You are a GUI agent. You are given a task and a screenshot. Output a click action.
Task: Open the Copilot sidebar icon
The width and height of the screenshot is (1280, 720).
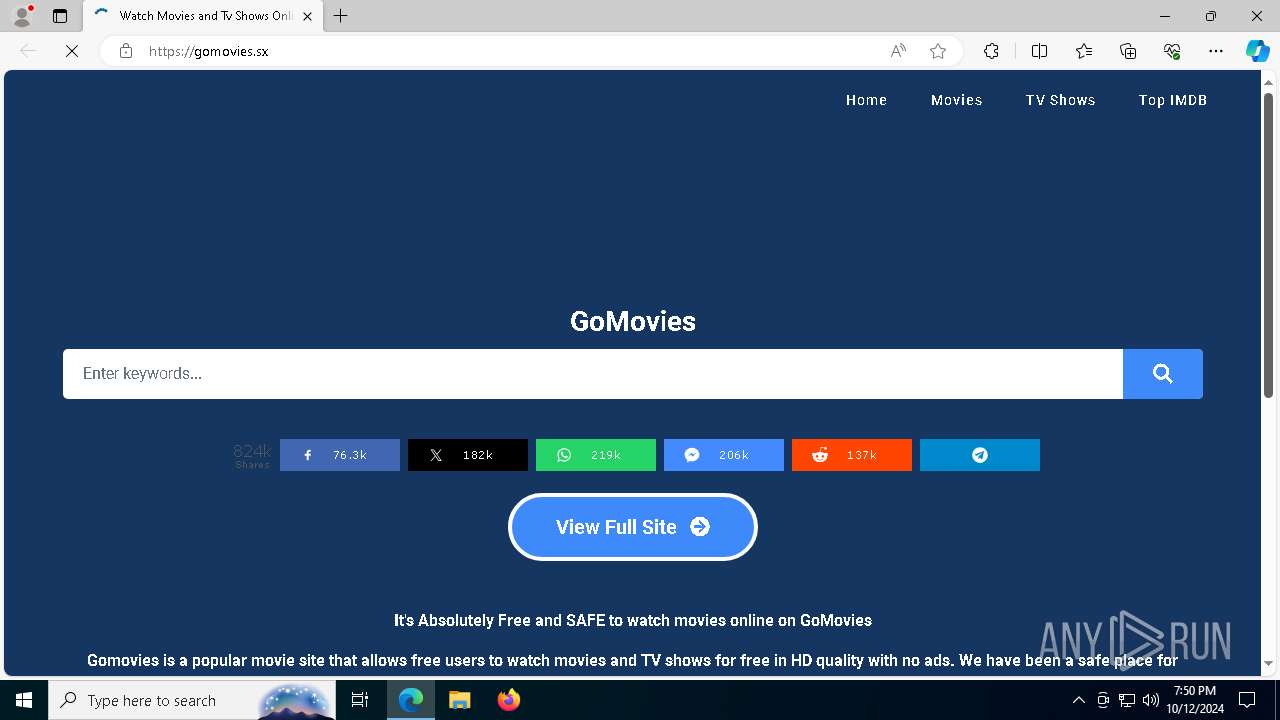[x=1257, y=51]
